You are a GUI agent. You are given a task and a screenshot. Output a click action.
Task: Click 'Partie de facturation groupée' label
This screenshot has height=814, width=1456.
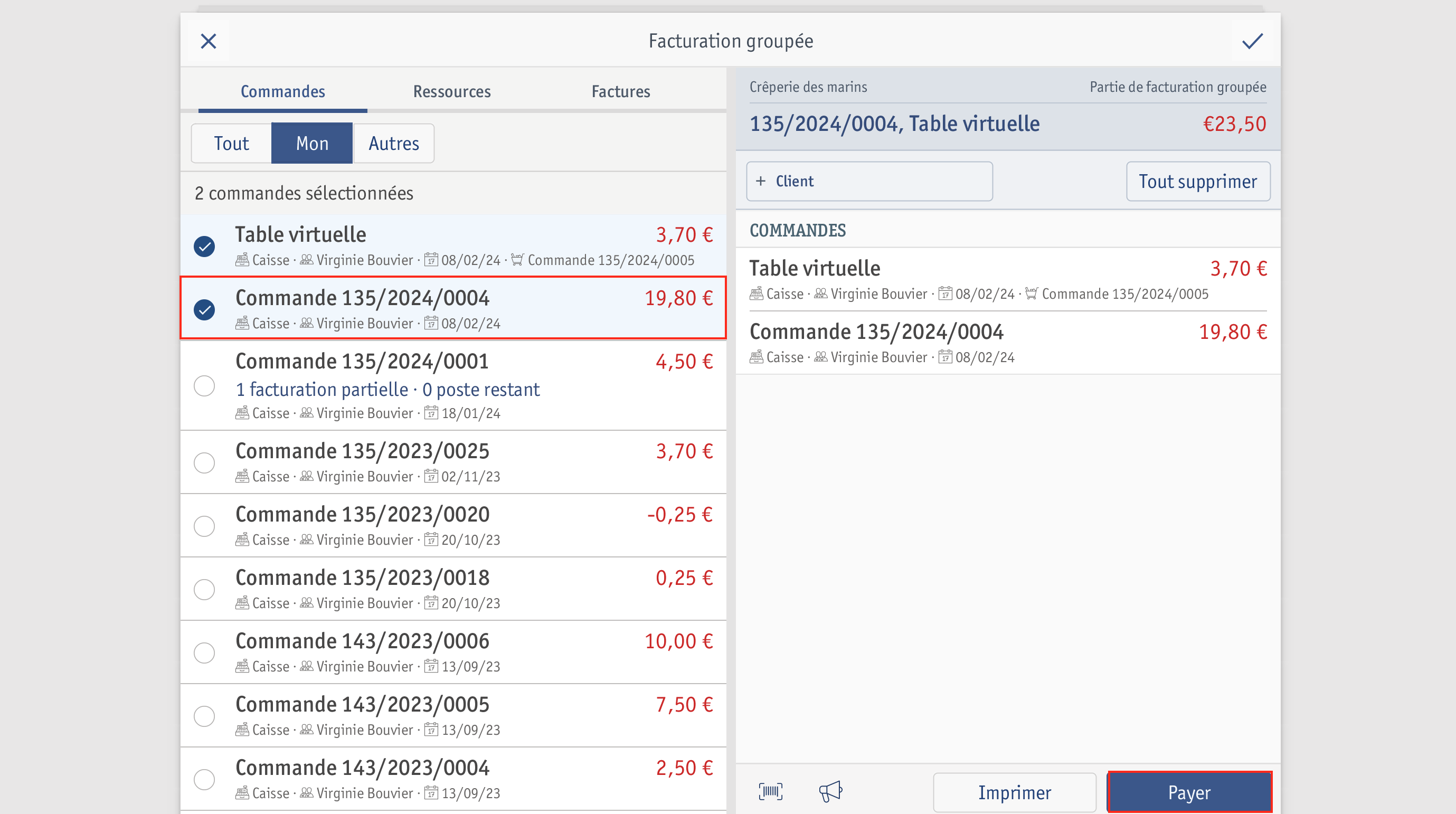[x=1178, y=87]
